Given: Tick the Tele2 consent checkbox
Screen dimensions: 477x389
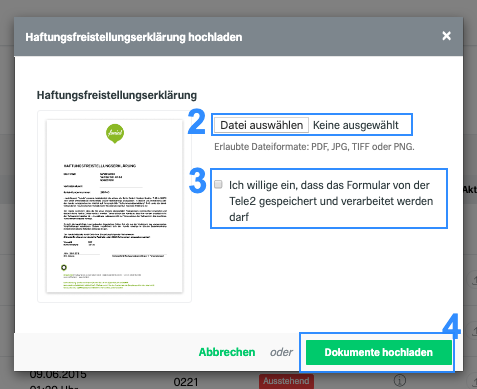Looking at the screenshot, I should coord(218,184).
